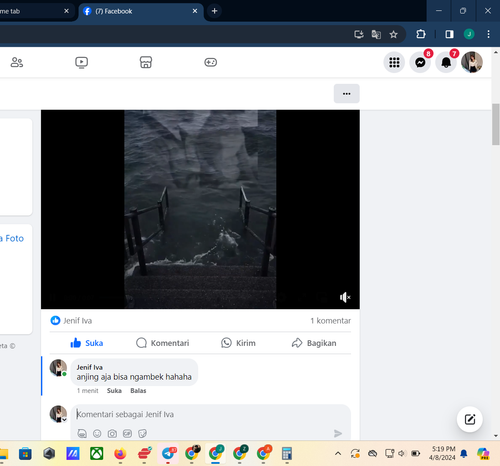Play the dark ocean stairs video
This screenshot has width=500, height=466.
coord(200,209)
